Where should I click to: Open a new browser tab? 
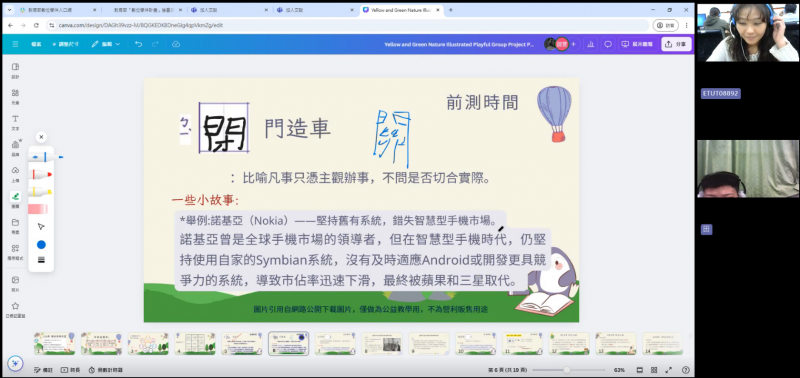click(451, 10)
